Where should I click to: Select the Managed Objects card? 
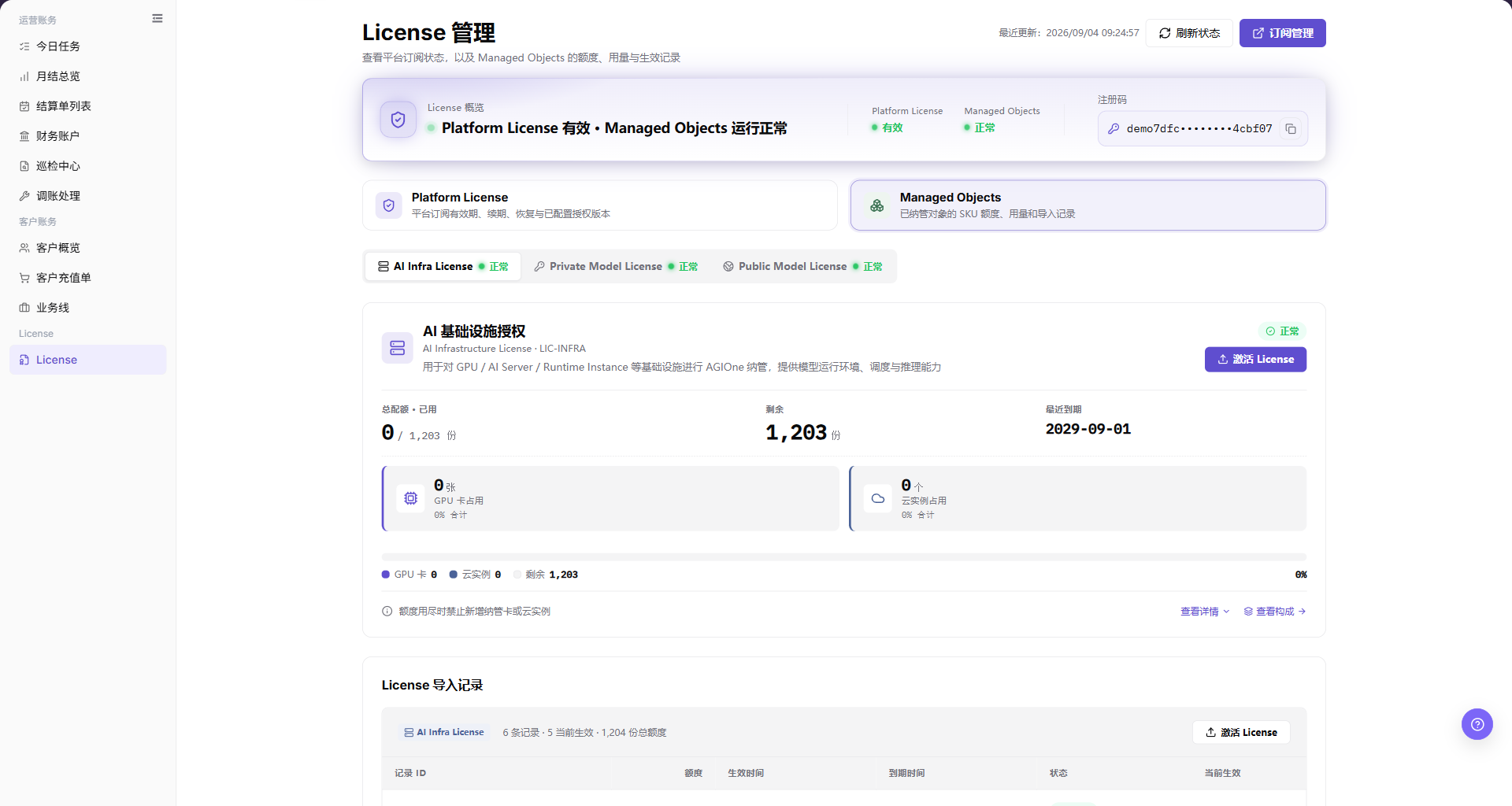(1088, 205)
